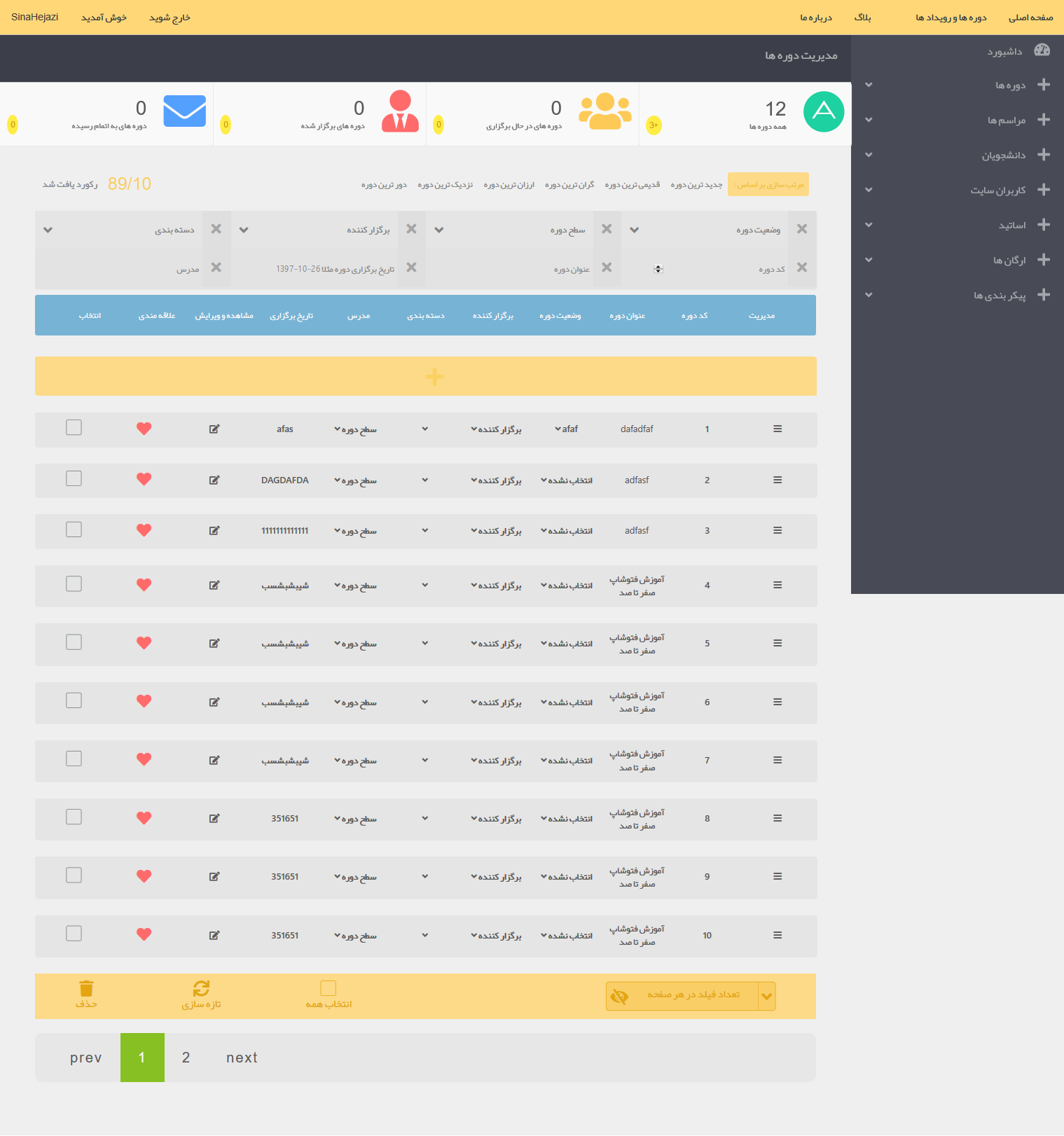Clear the دسته بندی filter with X
The width and height of the screenshot is (1064, 1136).
(216, 229)
